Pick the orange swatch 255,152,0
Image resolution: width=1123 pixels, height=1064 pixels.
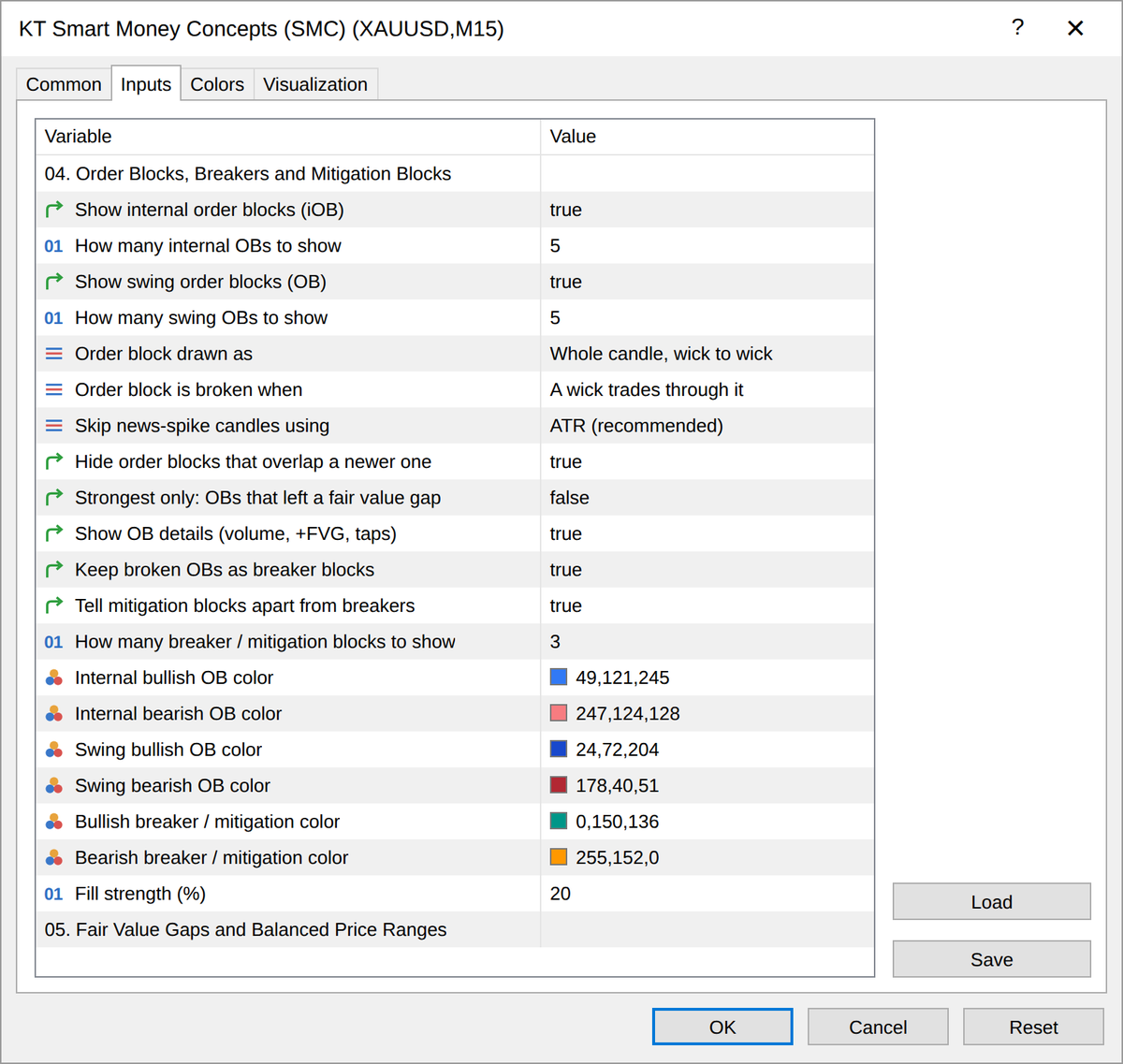pyautogui.click(x=559, y=857)
